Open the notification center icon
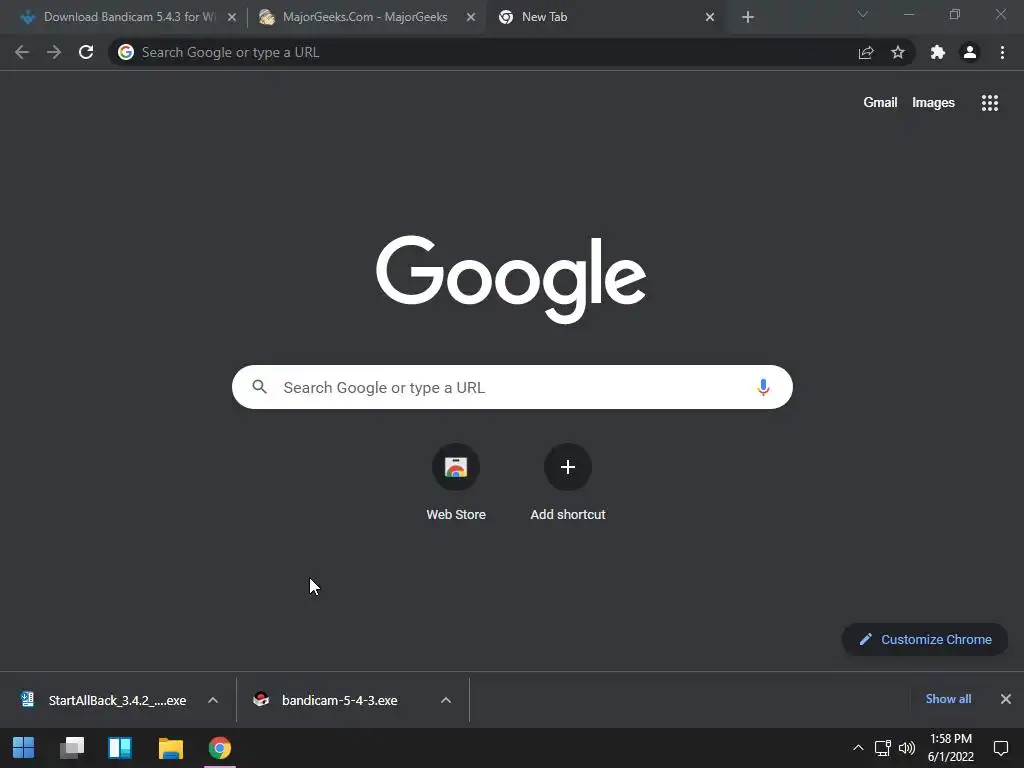Image resolution: width=1024 pixels, height=768 pixels. click(x=1000, y=748)
